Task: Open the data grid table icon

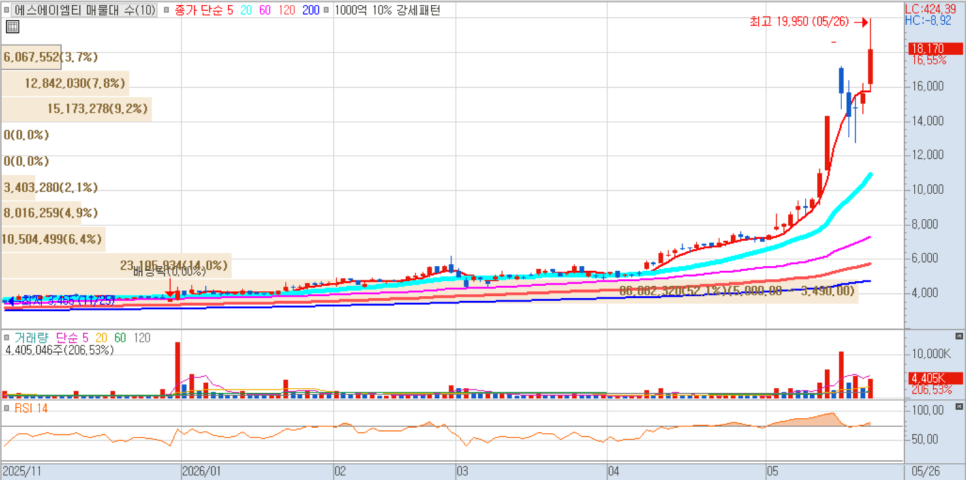Action: click(x=12, y=26)
